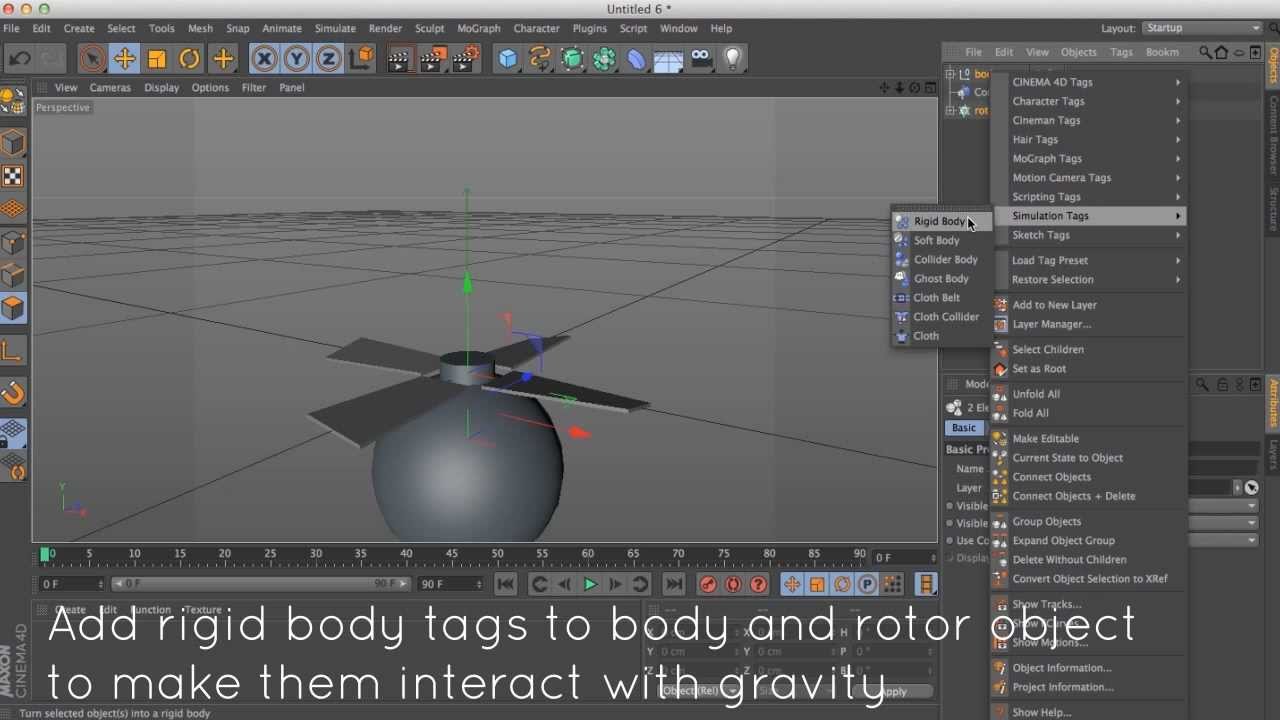This screenshot has width=1280, height=720.
Task: Click the blue deformer icon
Action: pos(637,59)
